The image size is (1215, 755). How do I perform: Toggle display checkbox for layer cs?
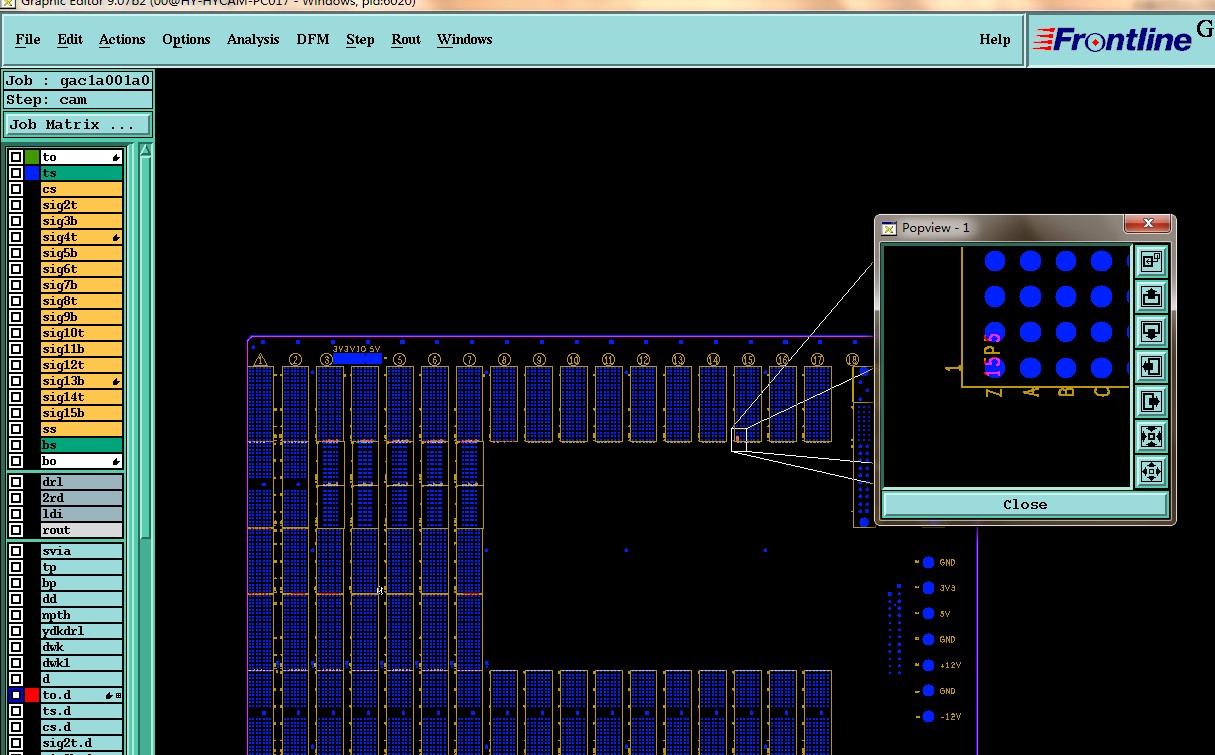pos(16,189)
